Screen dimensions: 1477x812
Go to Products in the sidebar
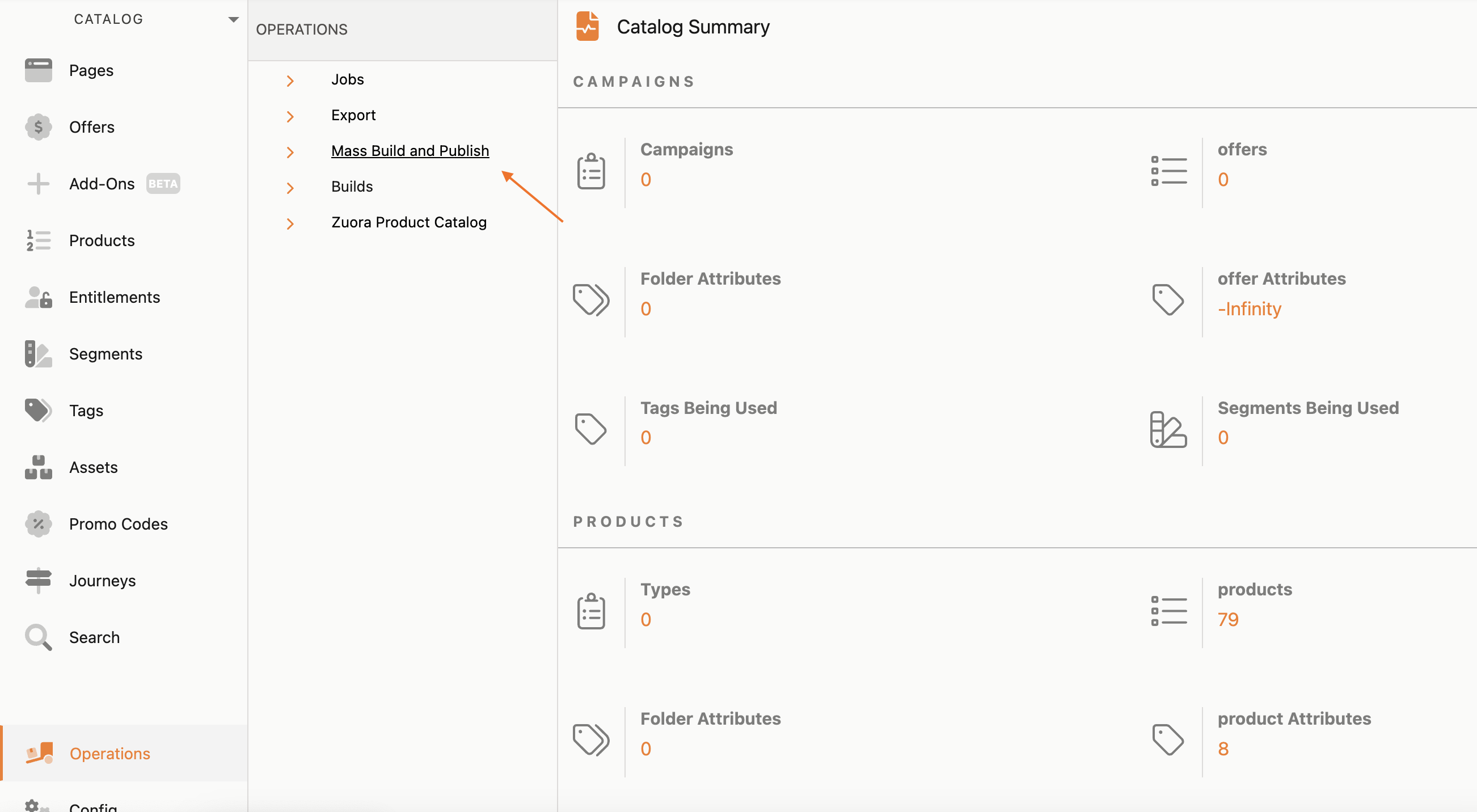pyautogui.click(x=102, y=240)
